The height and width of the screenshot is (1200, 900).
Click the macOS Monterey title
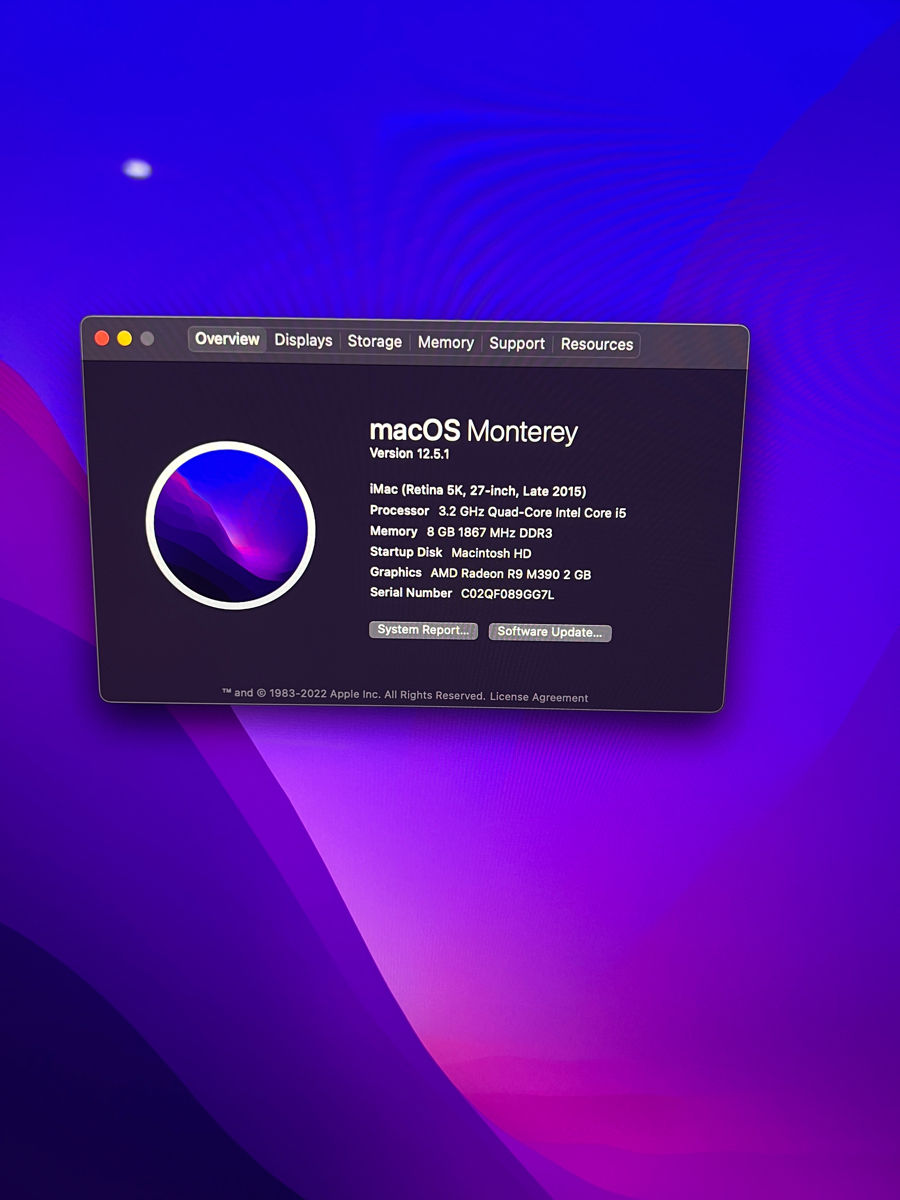pyautogui.click(x=475, y=431)
